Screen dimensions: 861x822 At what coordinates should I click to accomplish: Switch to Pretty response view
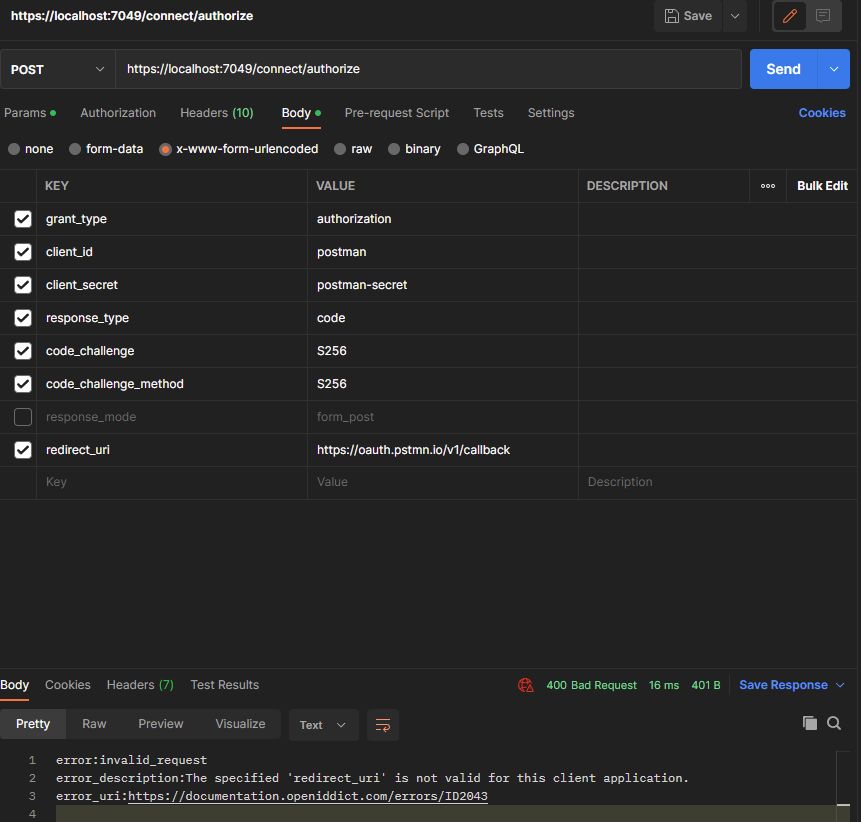[33, 724]
